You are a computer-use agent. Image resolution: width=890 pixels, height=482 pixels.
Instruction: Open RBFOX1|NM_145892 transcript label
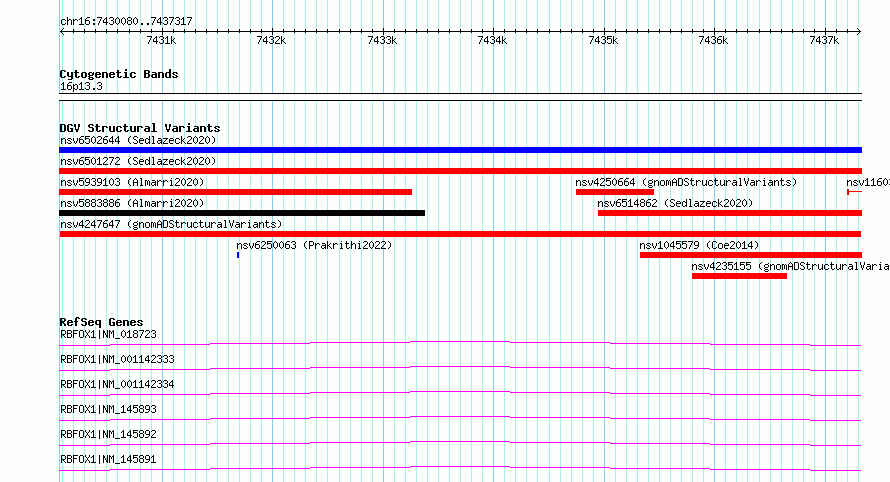[108, 434]
